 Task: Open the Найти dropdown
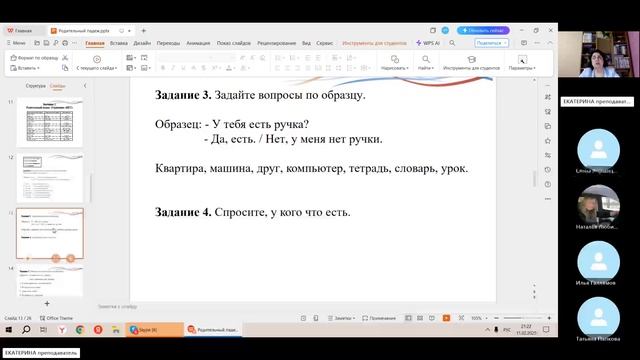click(433, 68)
